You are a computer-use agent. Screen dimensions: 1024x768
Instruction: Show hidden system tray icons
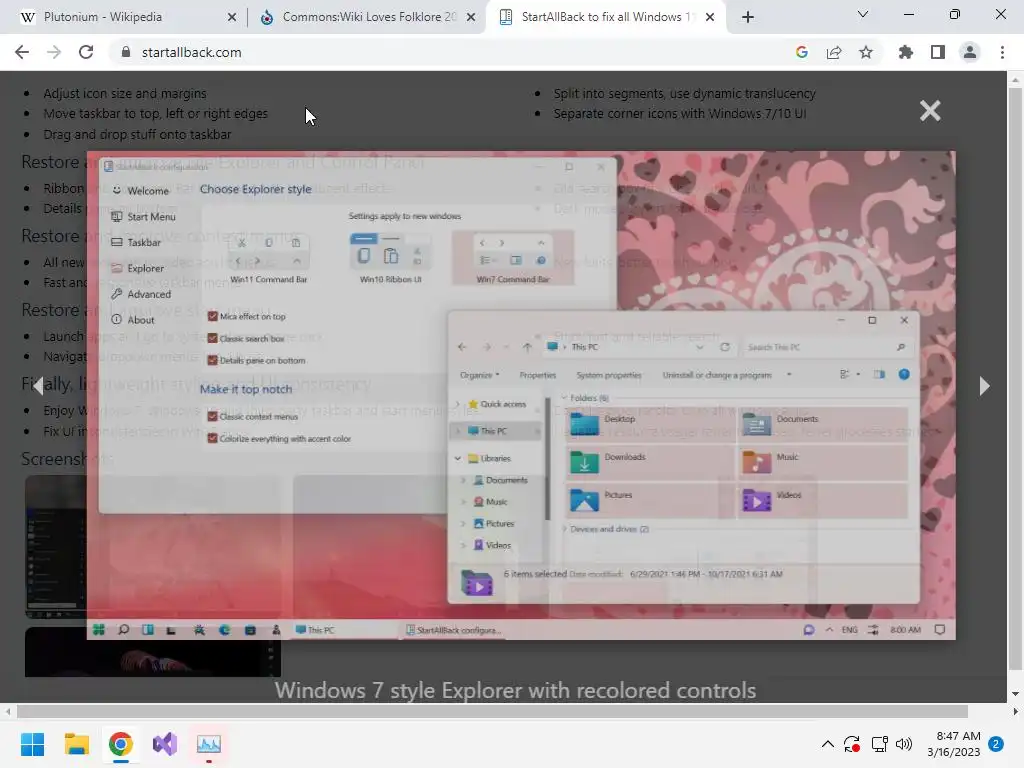pos(827,744)
